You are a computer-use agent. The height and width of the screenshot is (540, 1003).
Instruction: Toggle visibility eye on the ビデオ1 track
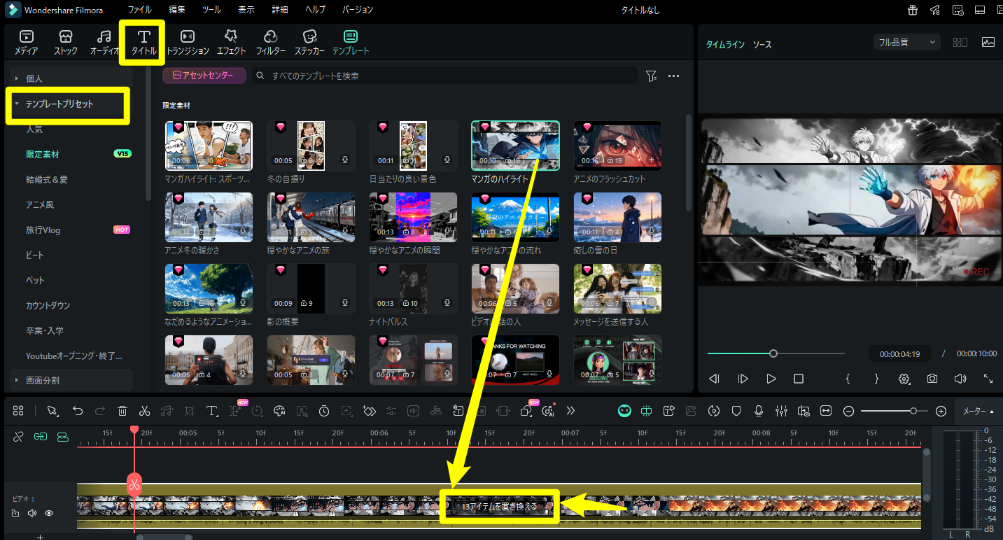pyautogui.click(x=49, y=513)
